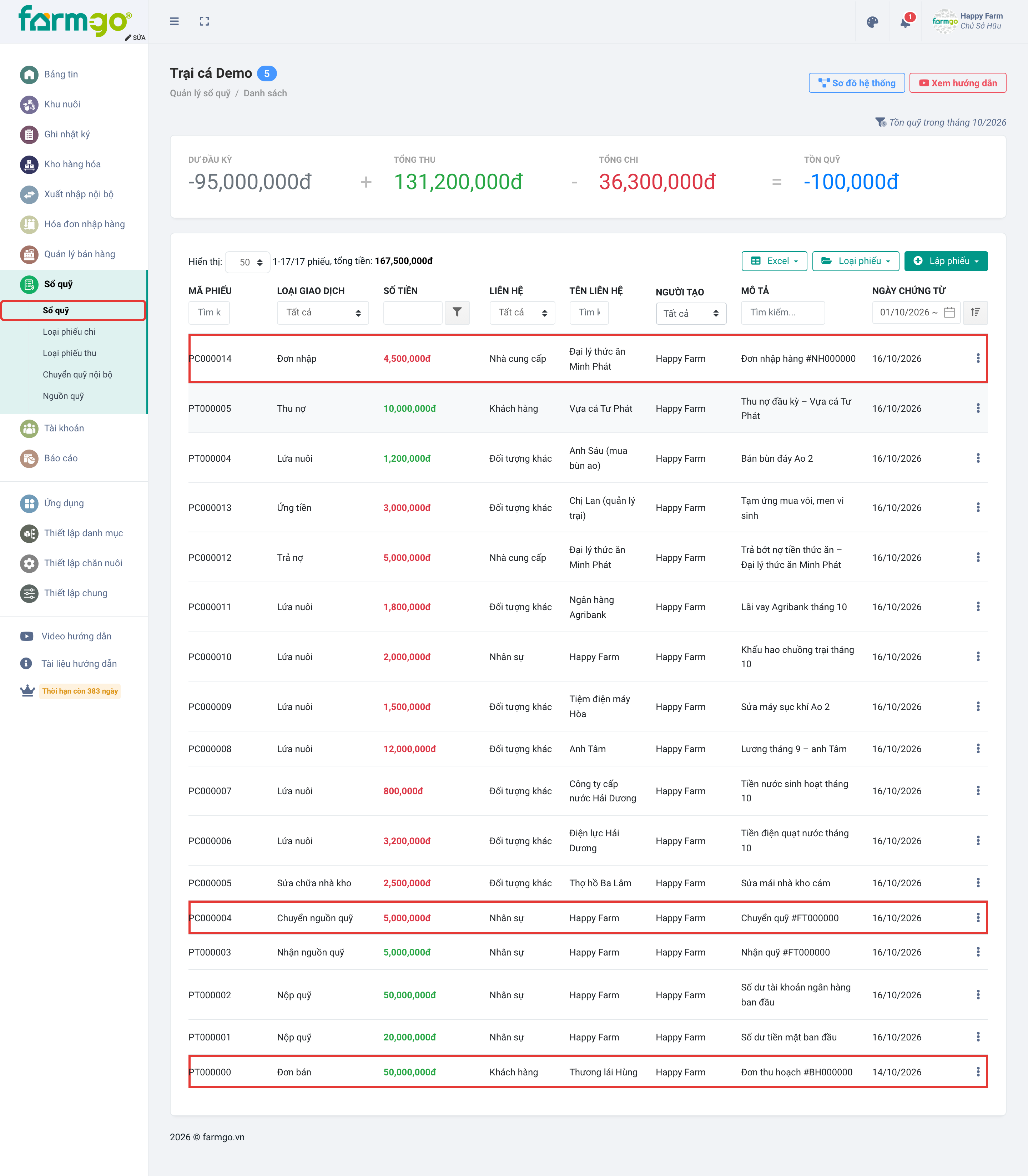Open the Liên hệ Tất cả dropdown
This screenshot has width=1028, height=1176.
point(522,313)
